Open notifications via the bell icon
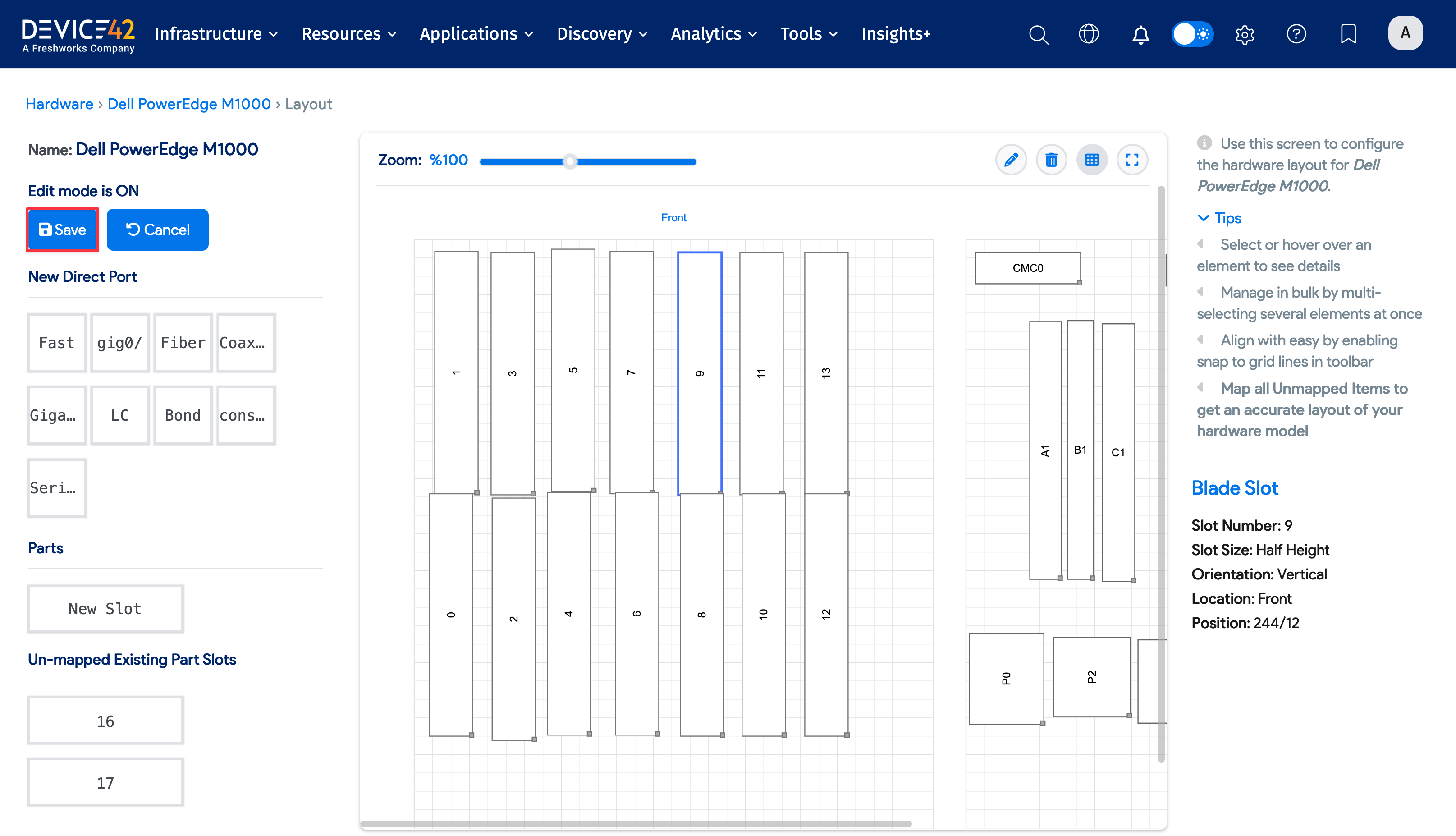 point(1141,34)
